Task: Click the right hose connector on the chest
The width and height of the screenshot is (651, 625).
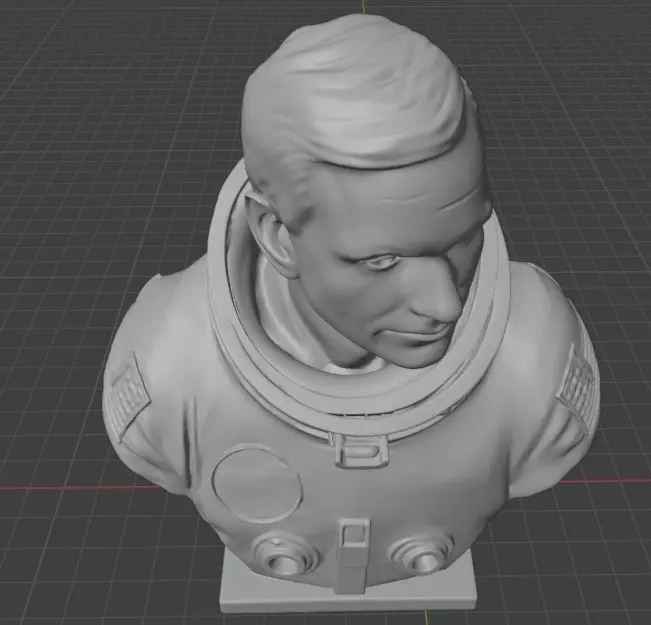Action: pyautogui.click(x=421, y=554)
